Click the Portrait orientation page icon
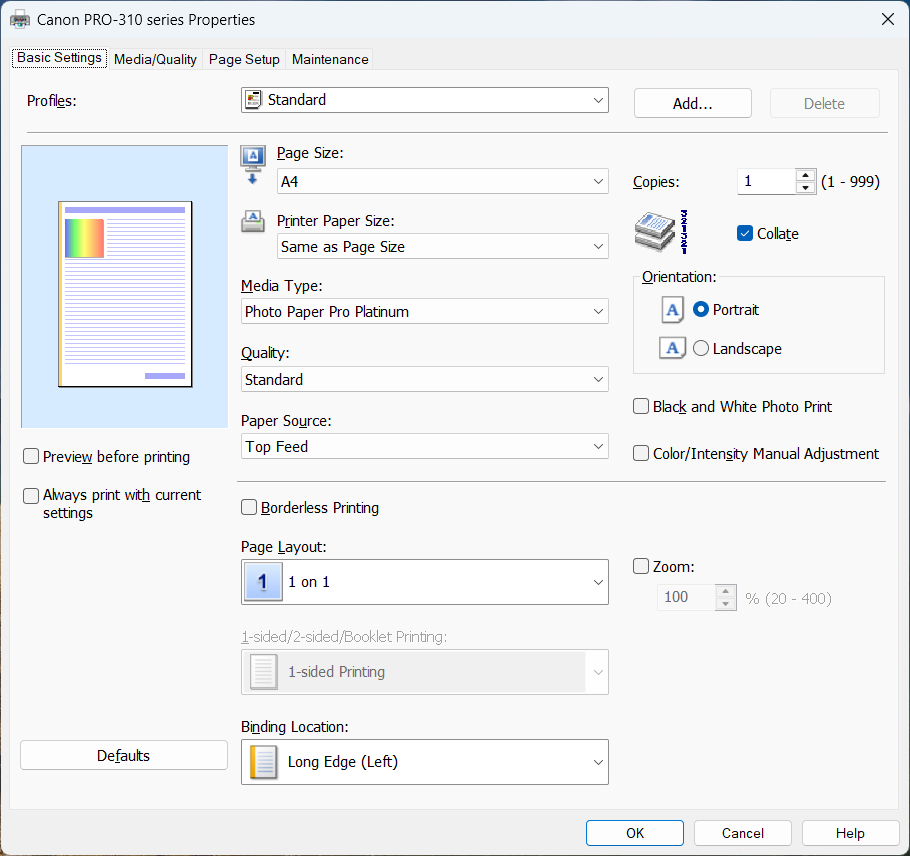This screenshot has height=856, width=910. [672, 310]
